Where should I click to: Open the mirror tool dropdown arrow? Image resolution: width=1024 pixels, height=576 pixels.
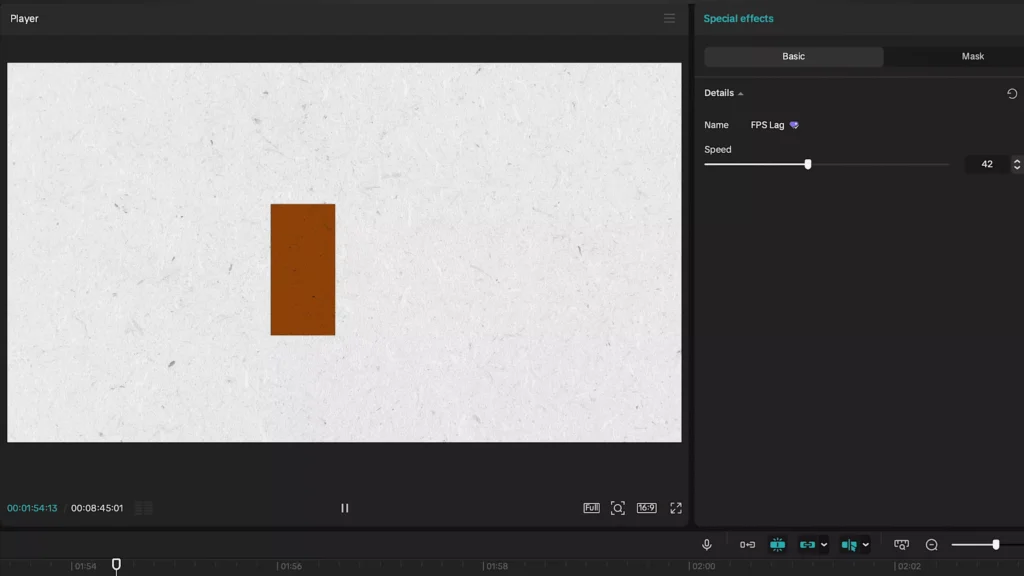click(866, 544)
